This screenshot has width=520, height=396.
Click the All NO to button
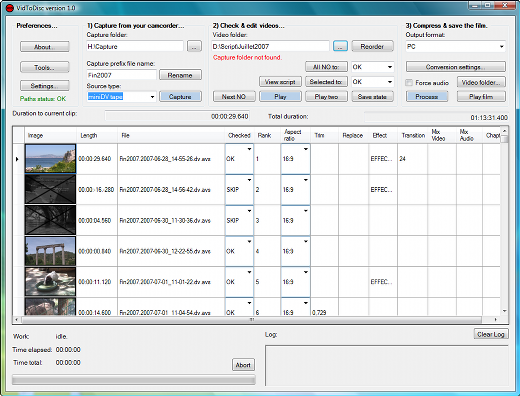(x=326, y=67)
